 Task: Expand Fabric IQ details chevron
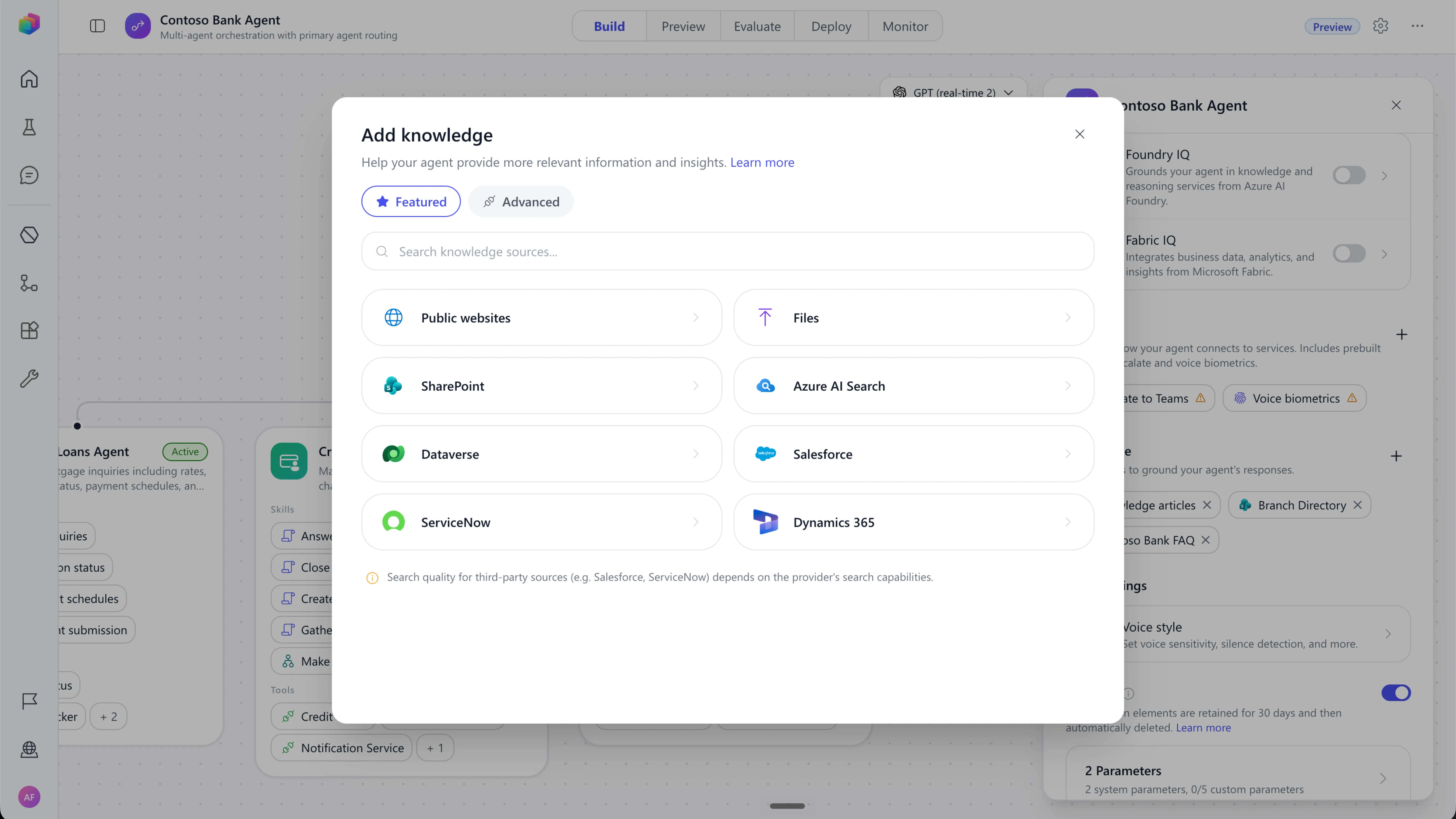[1384, 254]
